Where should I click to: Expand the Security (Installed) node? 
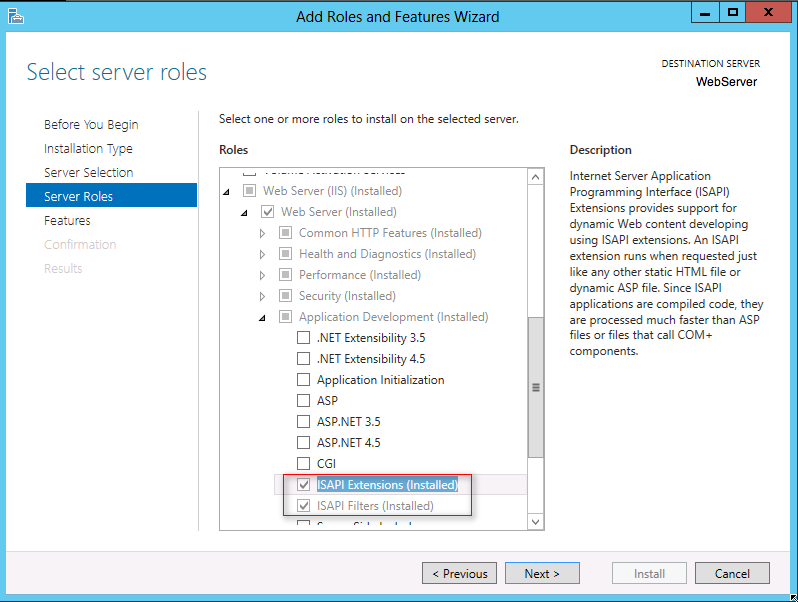pyautogui.click(x=263, y=296)
